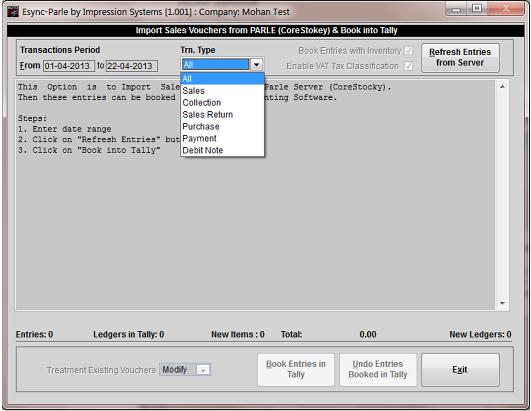Screen dimensions: 531x411
Task: Click Undo Entries Booked in Tally button
Action: [378, 369]
